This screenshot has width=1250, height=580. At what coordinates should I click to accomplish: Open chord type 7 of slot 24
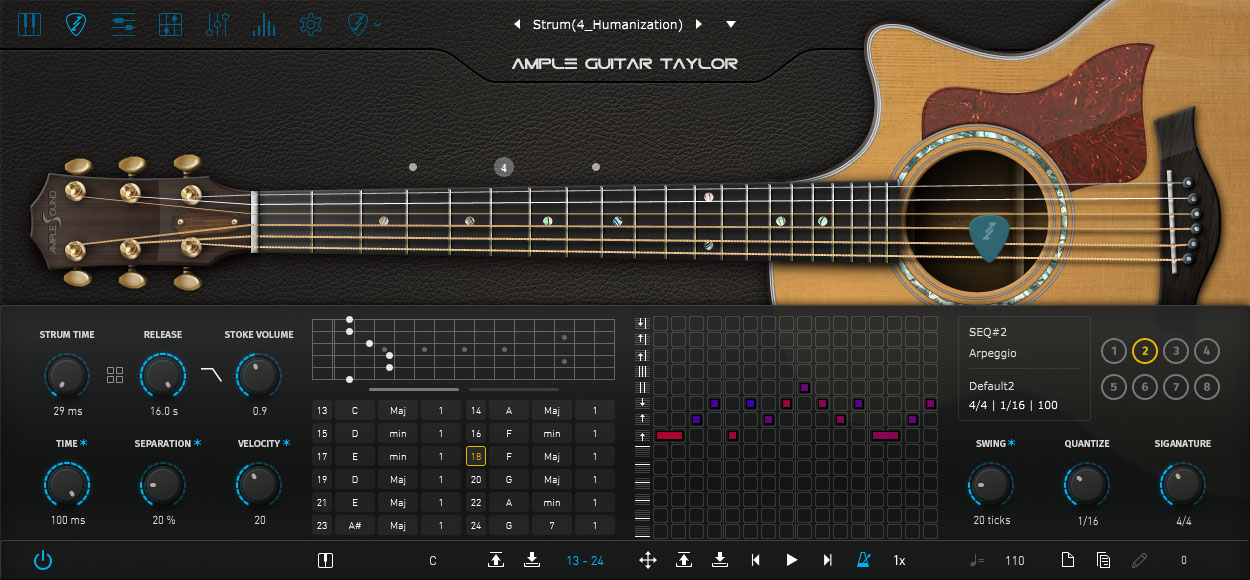click(552, 525)
